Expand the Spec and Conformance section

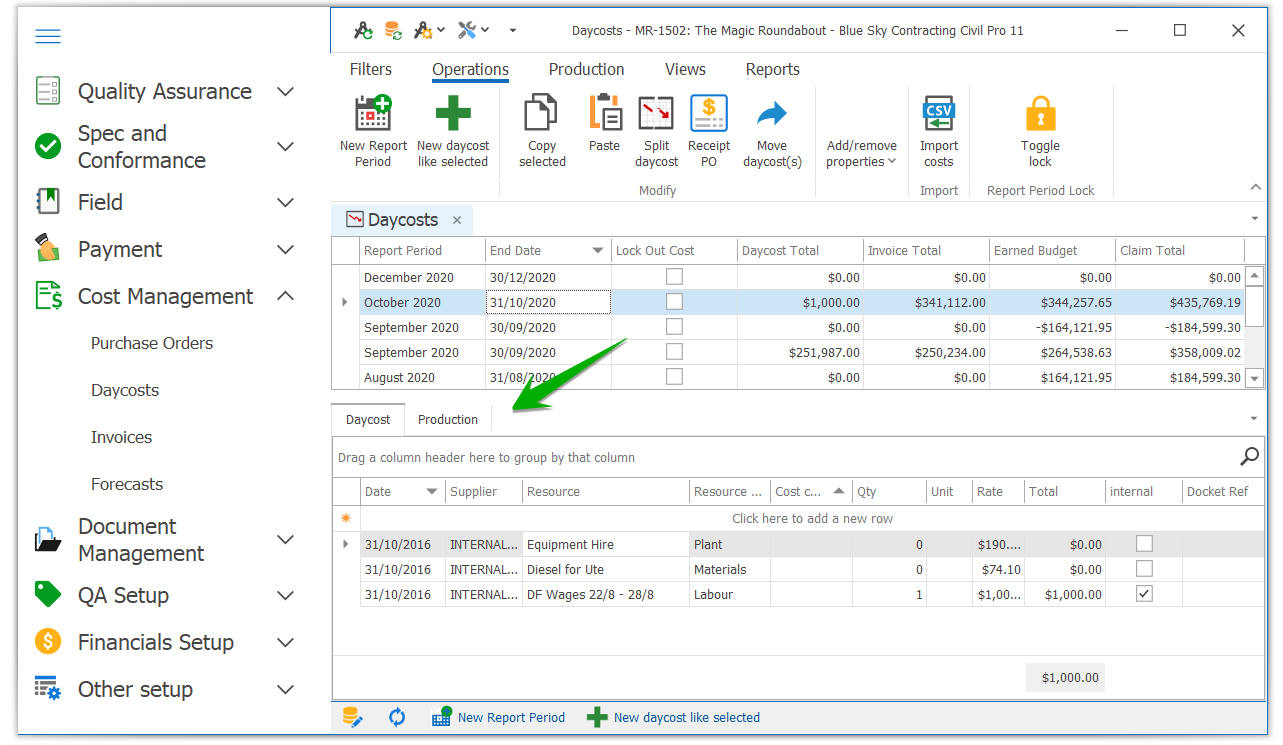[x=286, y=147]
